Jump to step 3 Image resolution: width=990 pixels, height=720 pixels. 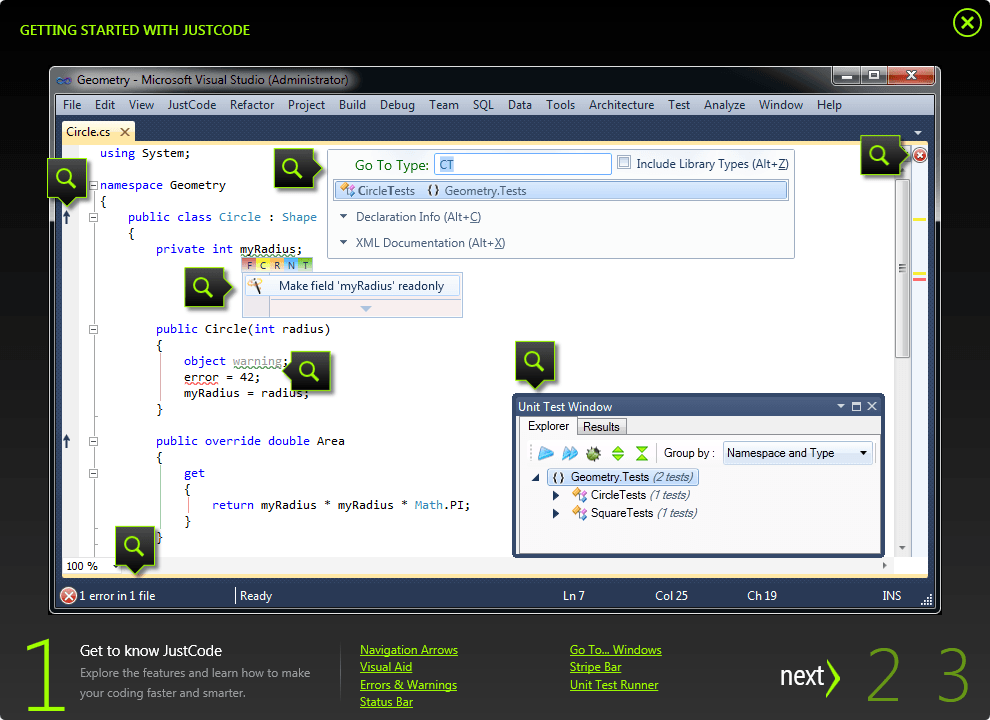(953, 675)
